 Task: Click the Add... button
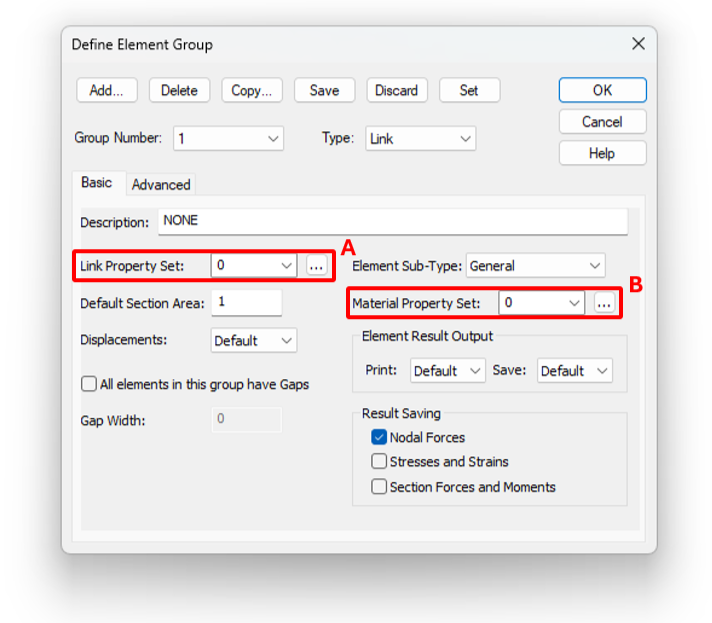click(x=106, y=90)
